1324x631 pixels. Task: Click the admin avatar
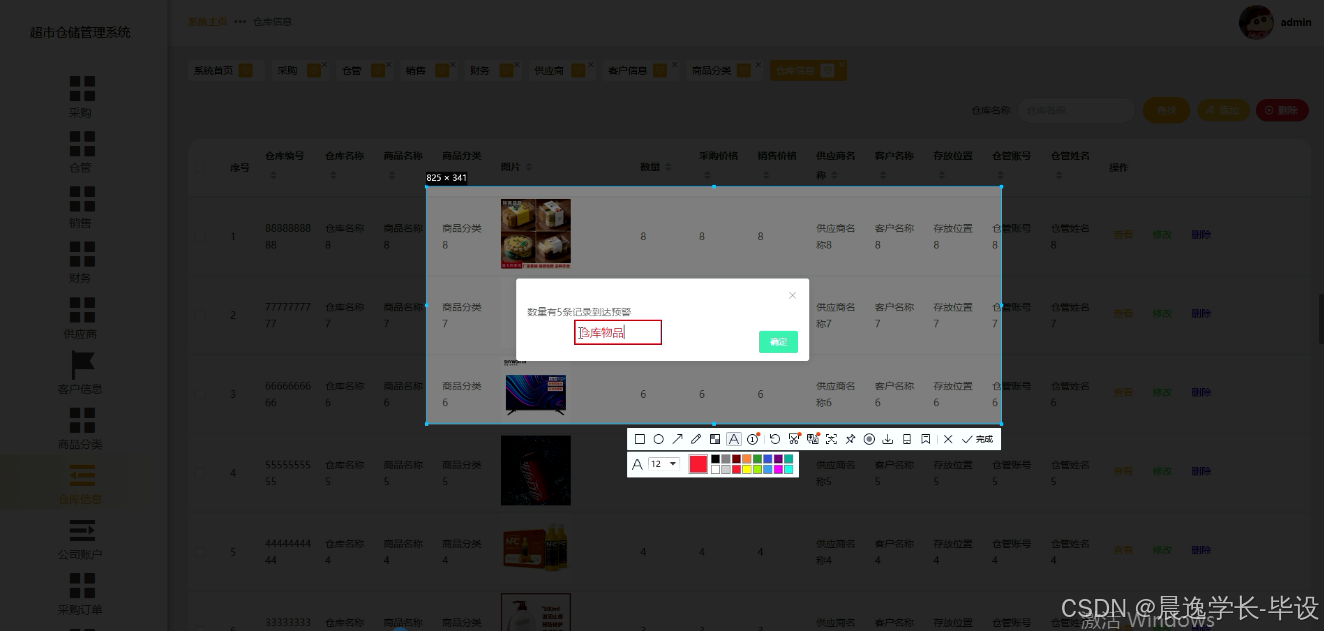point(1256,21)
